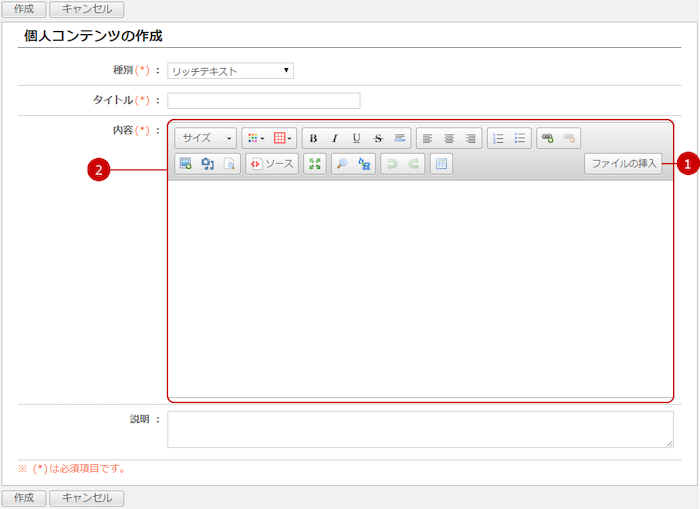Open the text color picker dropdown
This screenshot has height=509, width=700.
(x=256, y=138)
